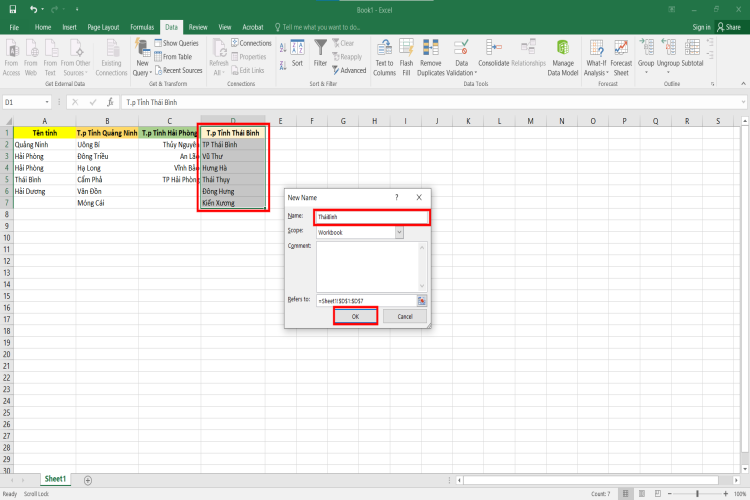Screen dimensions: 750x500
Task: Switch to the Insert tab
Action: point(69,27)
